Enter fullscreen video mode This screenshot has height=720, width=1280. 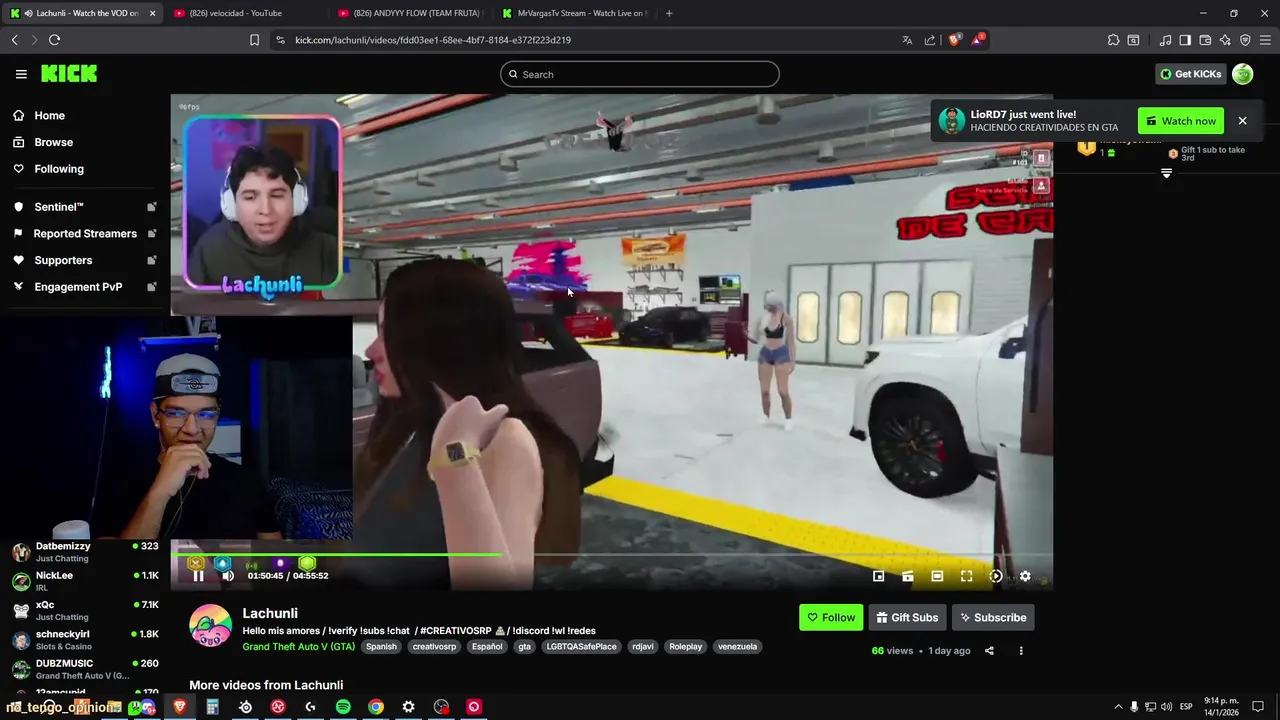pos(966,576)
